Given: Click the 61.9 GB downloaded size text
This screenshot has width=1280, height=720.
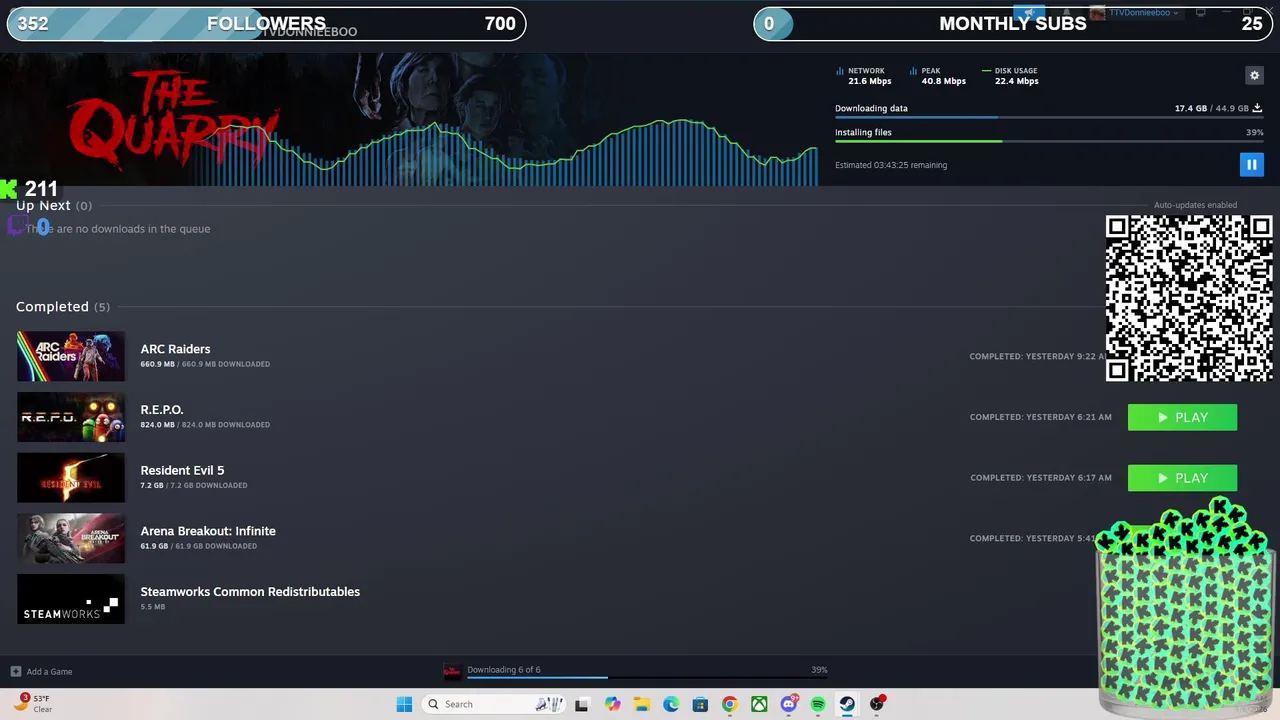Looking at the screenshot, I should pos(198,546).
